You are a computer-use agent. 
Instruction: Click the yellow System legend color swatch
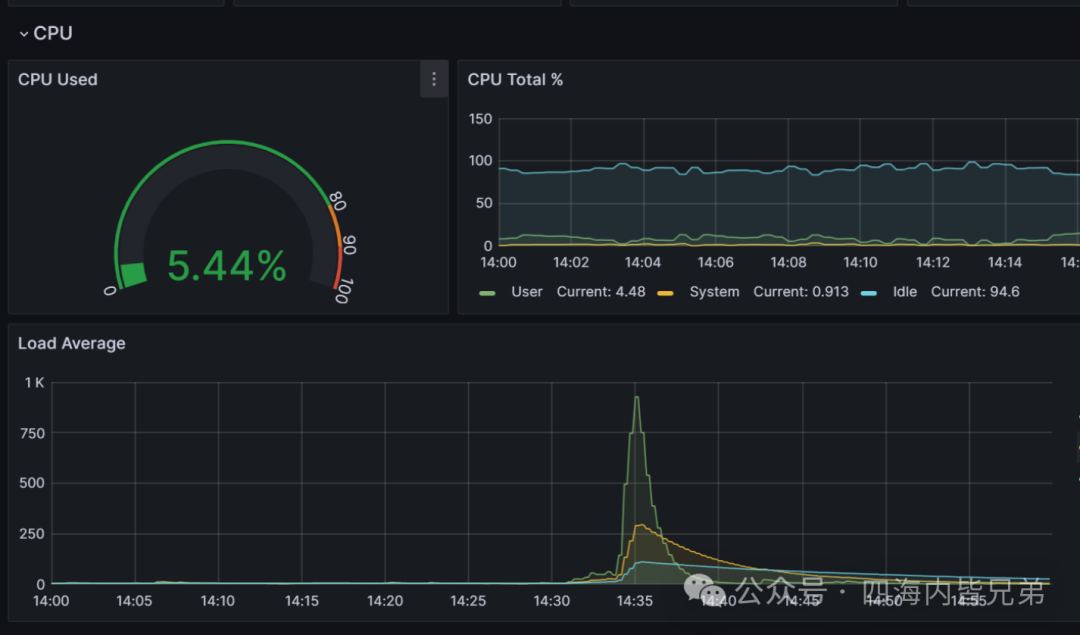point(665,293)
